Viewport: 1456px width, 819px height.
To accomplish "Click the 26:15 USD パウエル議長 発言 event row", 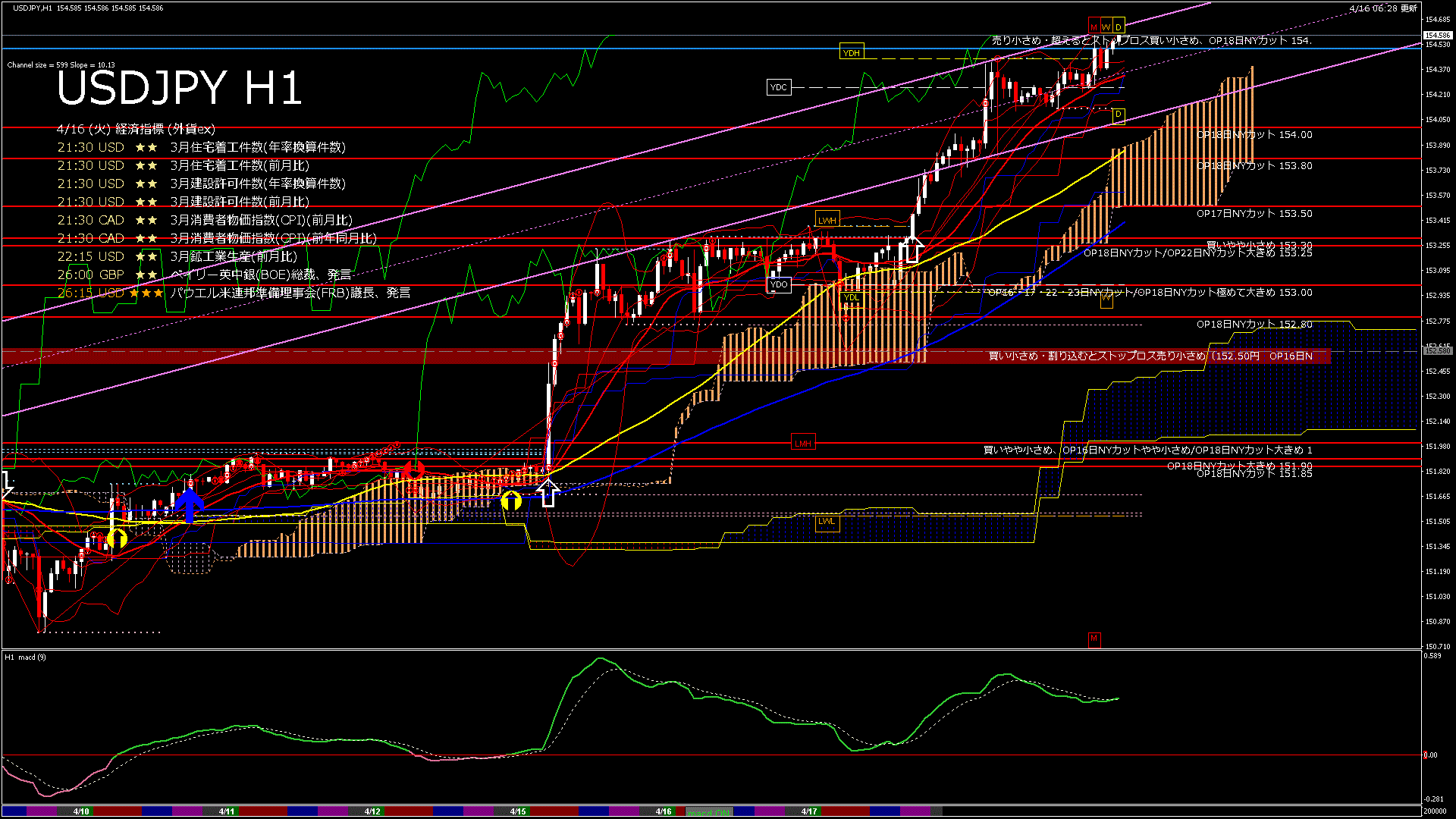I will coord(234,293).
